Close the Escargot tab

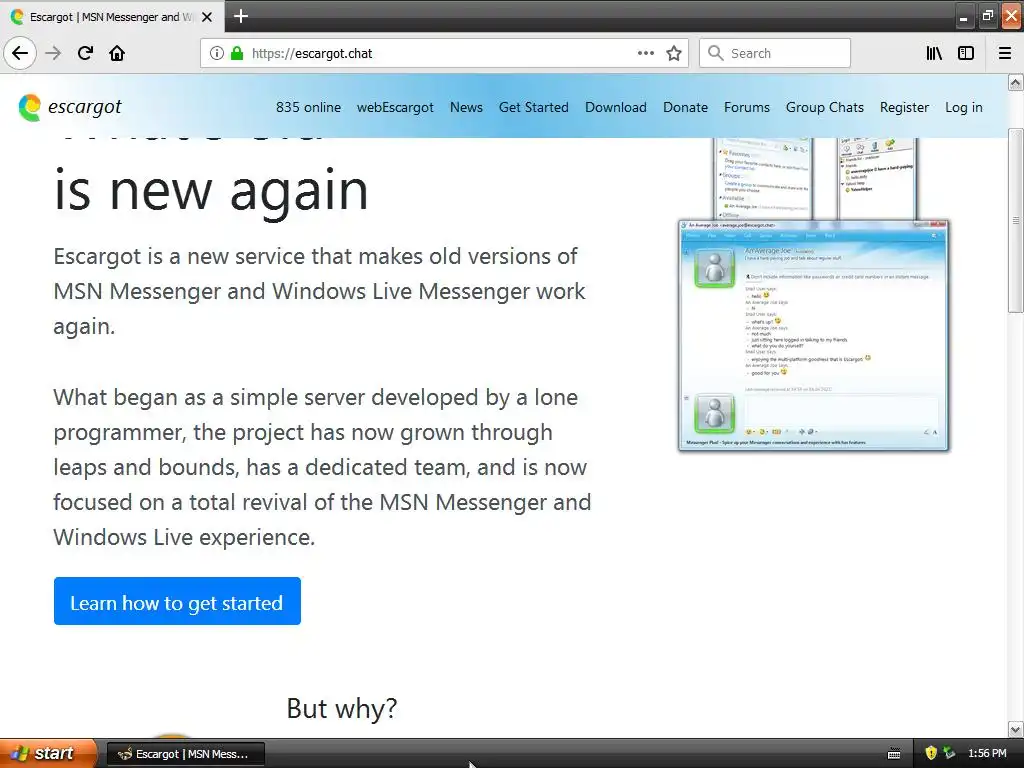[207, 17]
